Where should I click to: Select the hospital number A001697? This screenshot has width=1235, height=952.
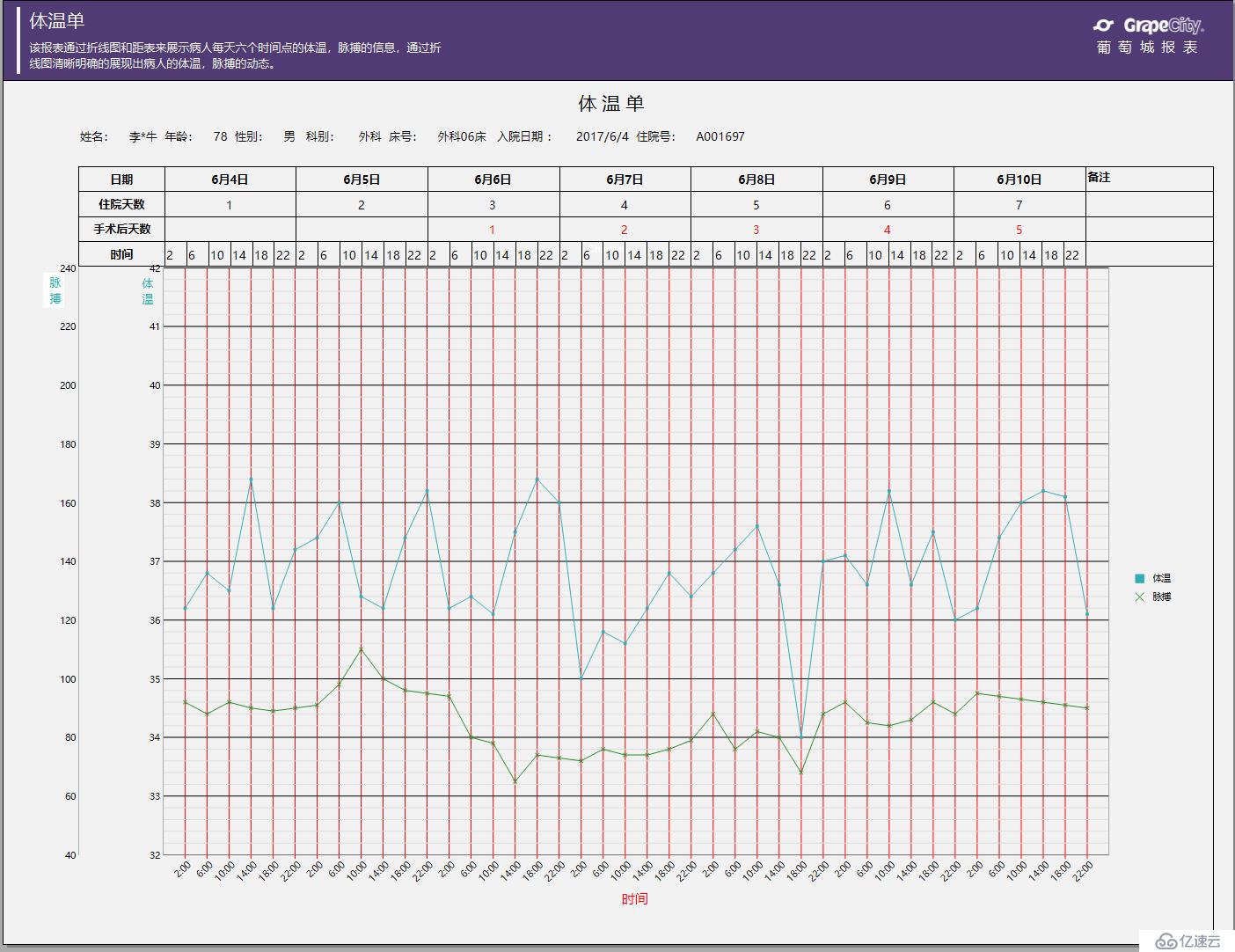click(x=720, y=136)
